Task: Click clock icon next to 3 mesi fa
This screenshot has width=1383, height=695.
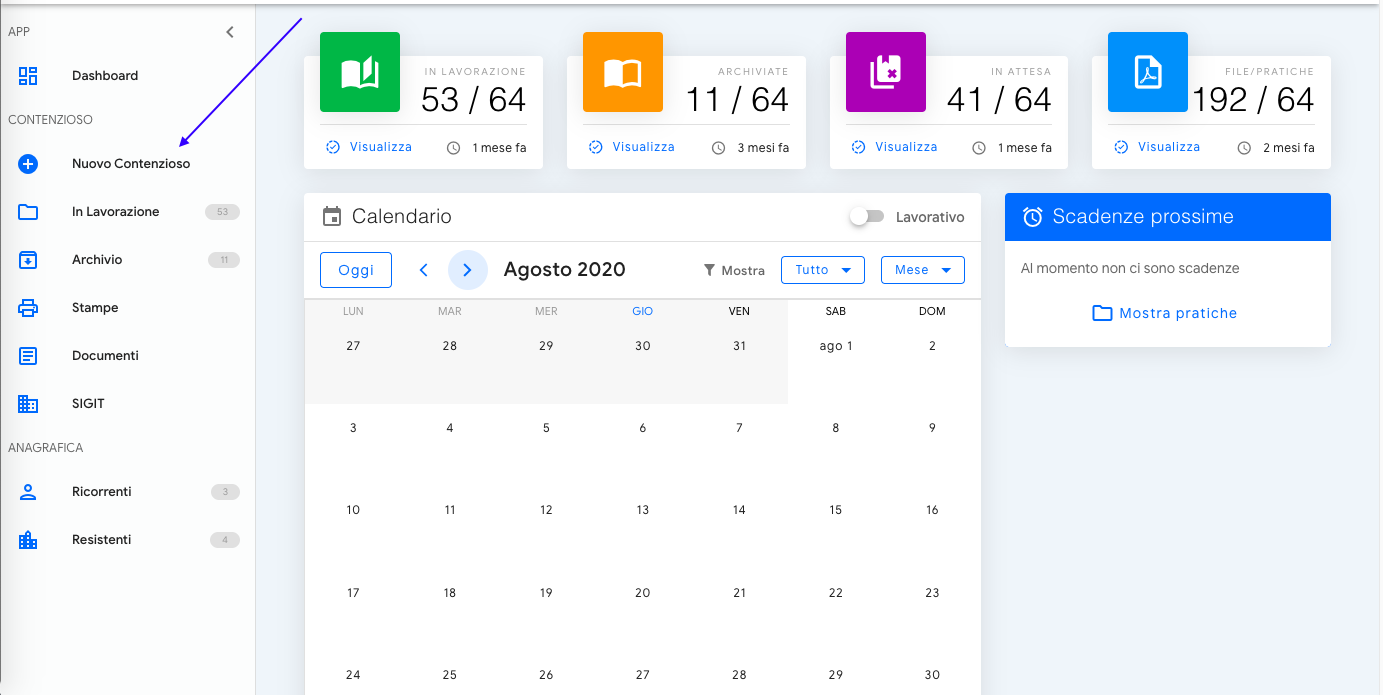Action: point(719,148)
